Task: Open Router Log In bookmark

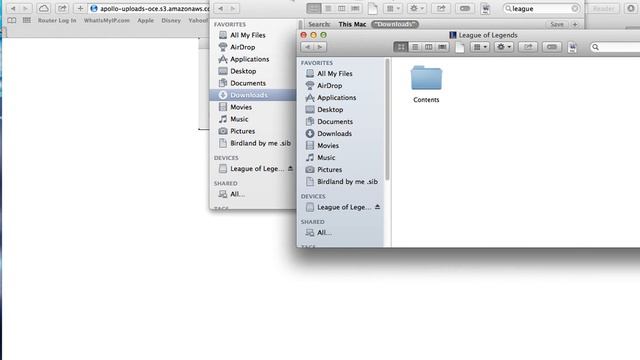Action: (x=57, y=20)
